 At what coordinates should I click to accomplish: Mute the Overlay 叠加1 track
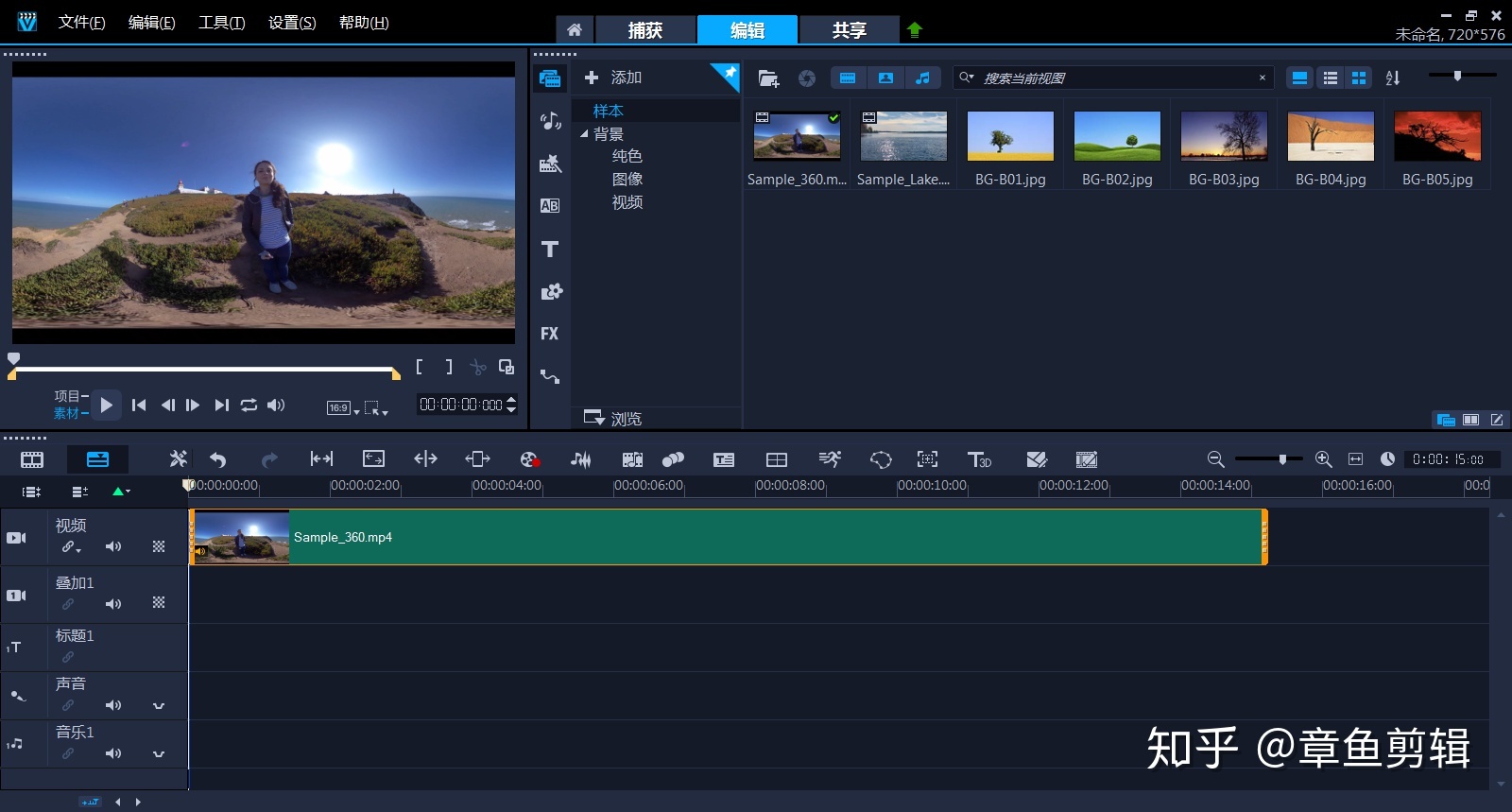tap(113, 604)
